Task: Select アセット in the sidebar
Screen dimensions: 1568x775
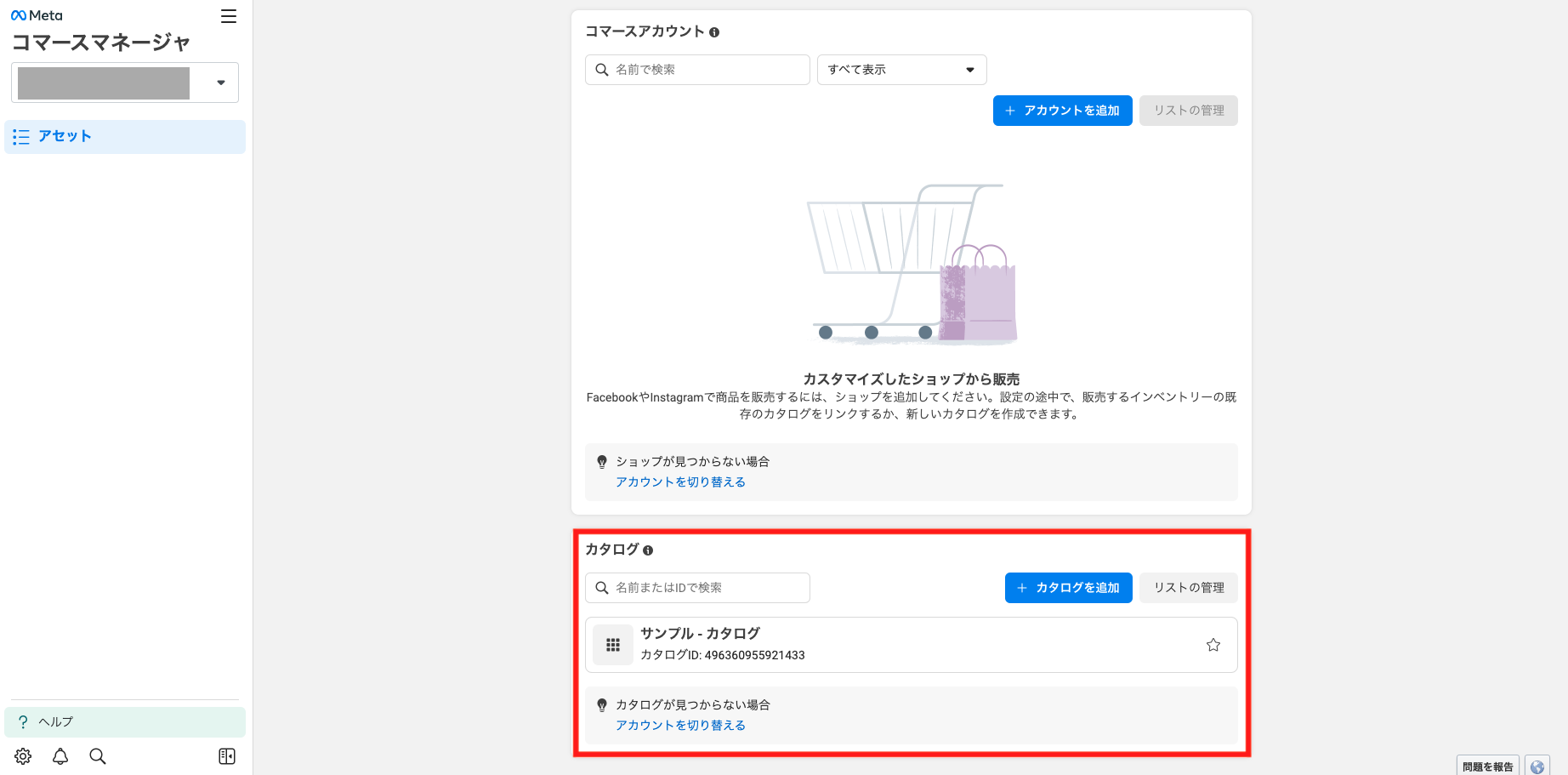Action: pos(125,136)
